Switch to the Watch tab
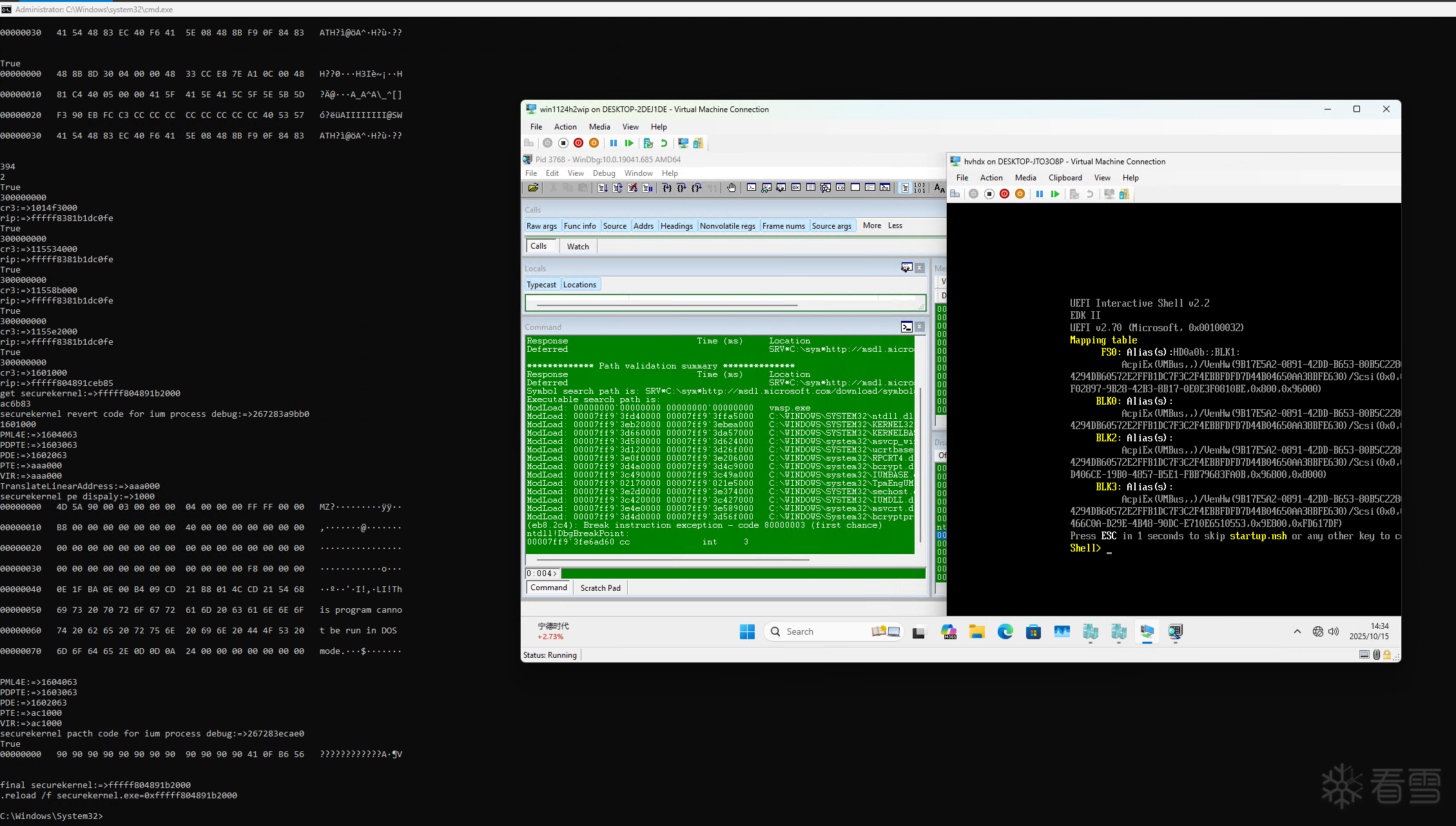Viewport: 1456px width, 826px height. pyautogui.click(x=578, y=246)
